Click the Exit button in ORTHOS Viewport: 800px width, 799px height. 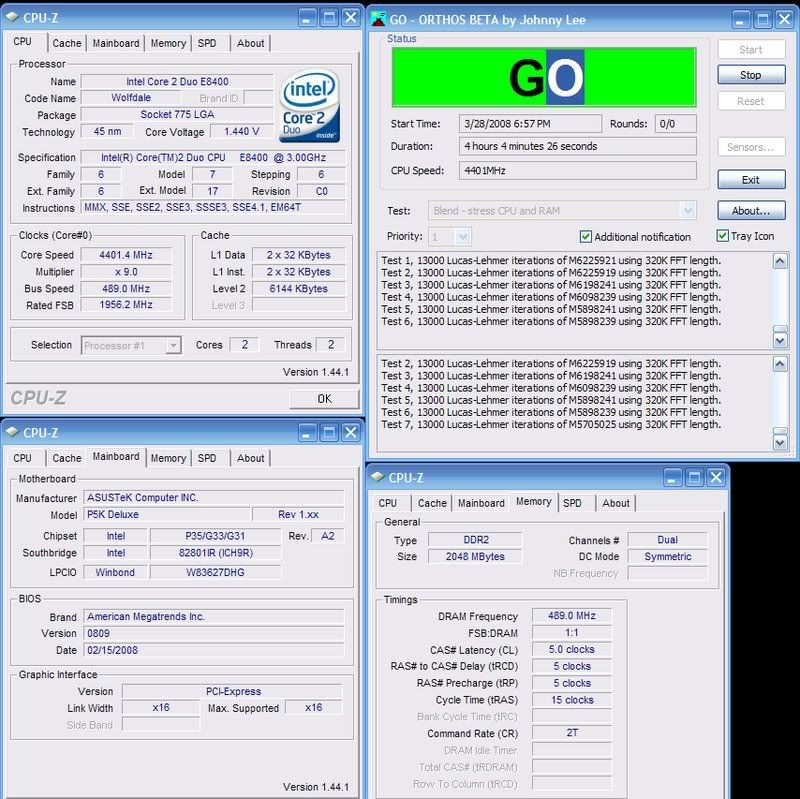coord(751,180)
